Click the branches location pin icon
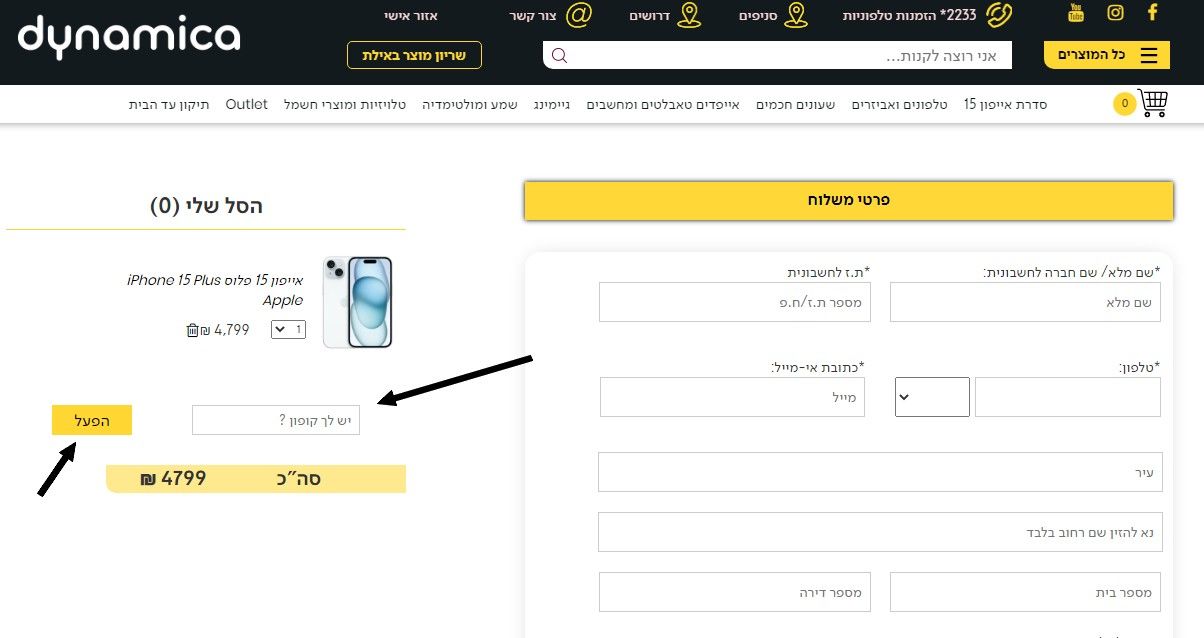Screen dimensions: 1204x638 pyautogui.click(x=796, y=15)
